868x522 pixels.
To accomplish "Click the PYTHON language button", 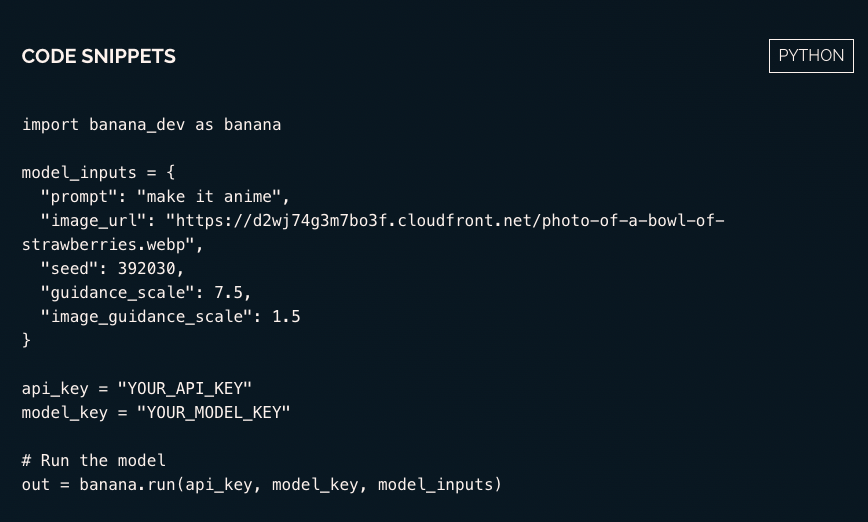I will (810, 56).
